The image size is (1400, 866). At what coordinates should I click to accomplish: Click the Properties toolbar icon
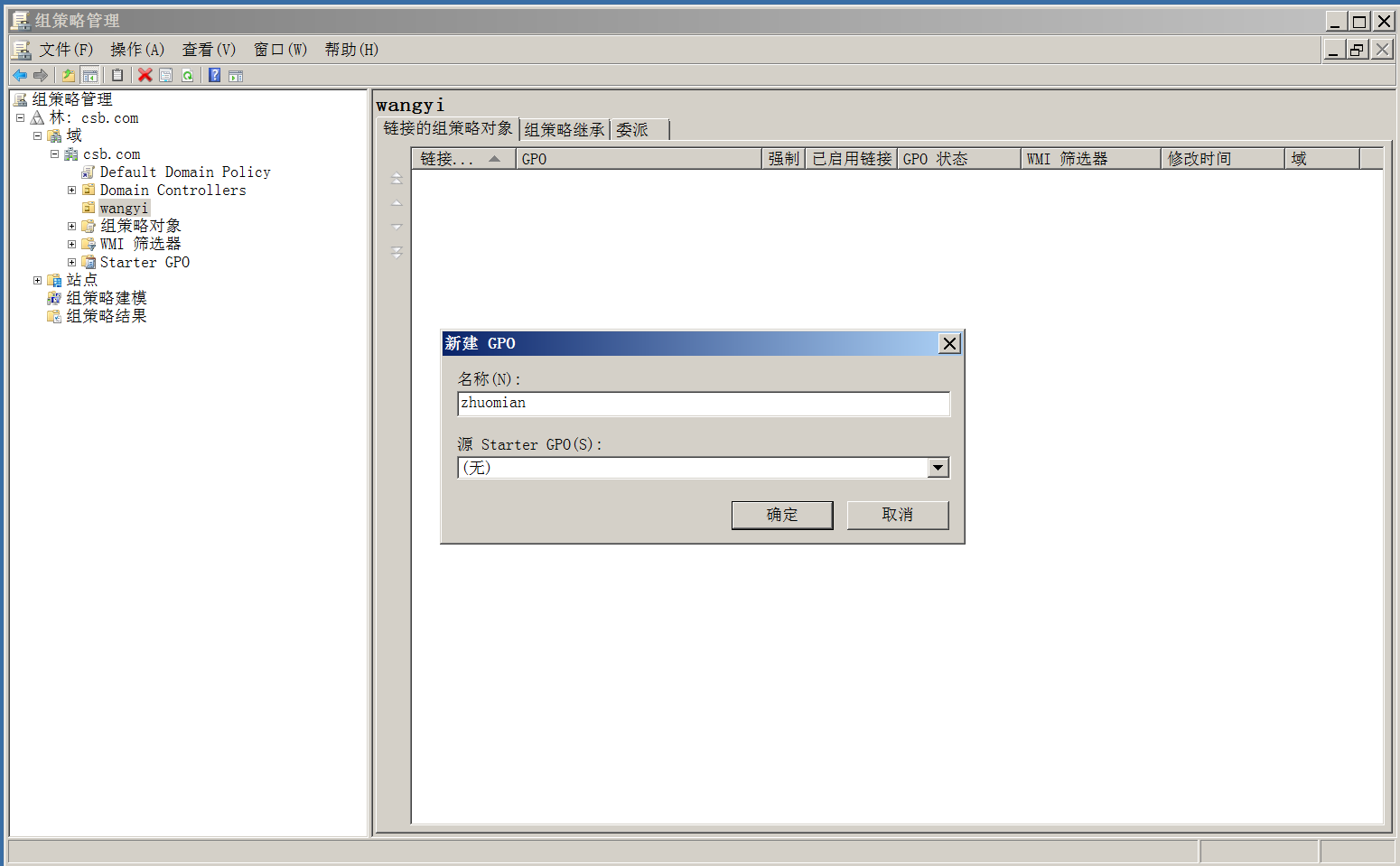click(x=166, y=75)
